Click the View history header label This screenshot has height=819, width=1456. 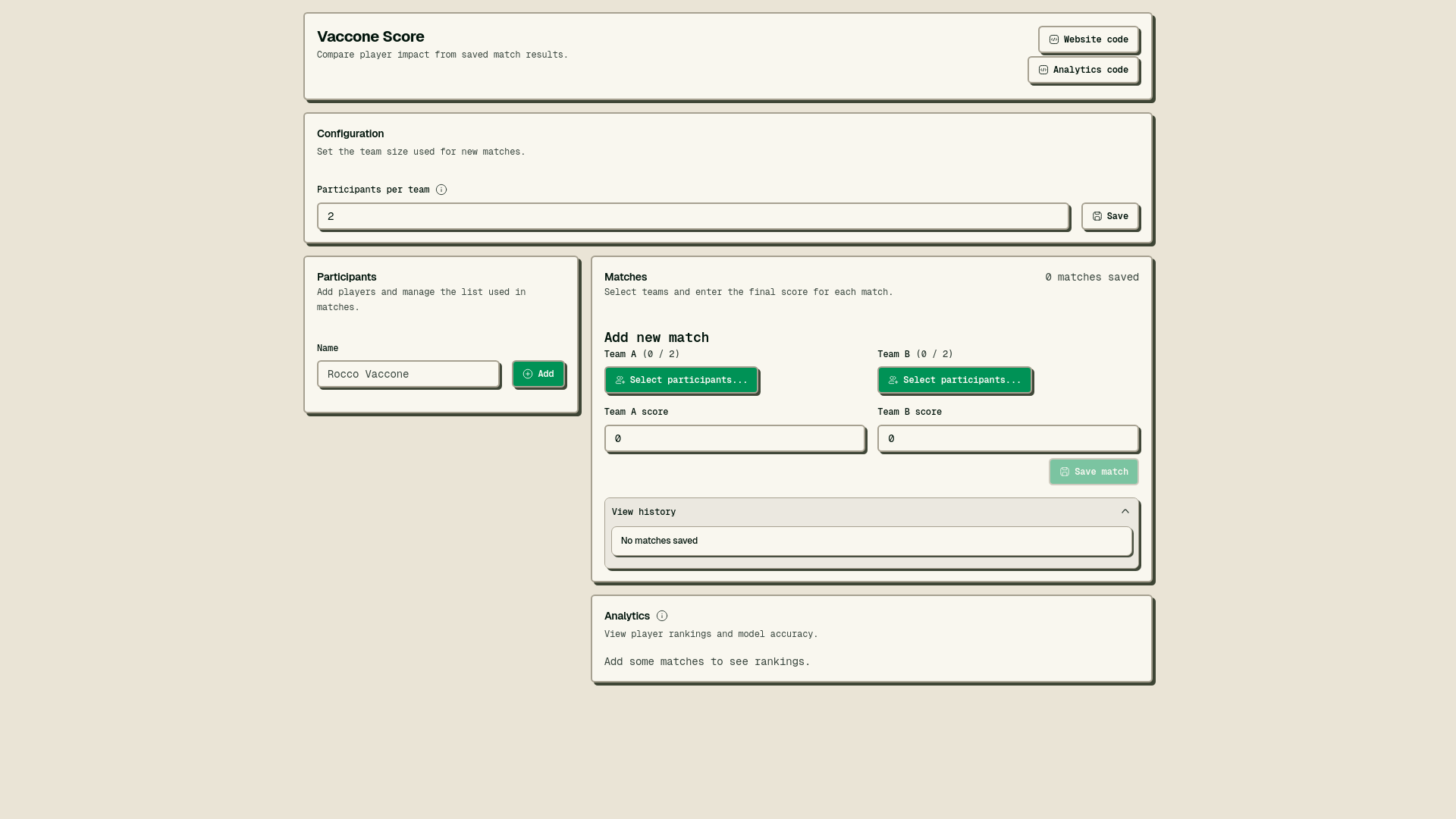(644, 512)
